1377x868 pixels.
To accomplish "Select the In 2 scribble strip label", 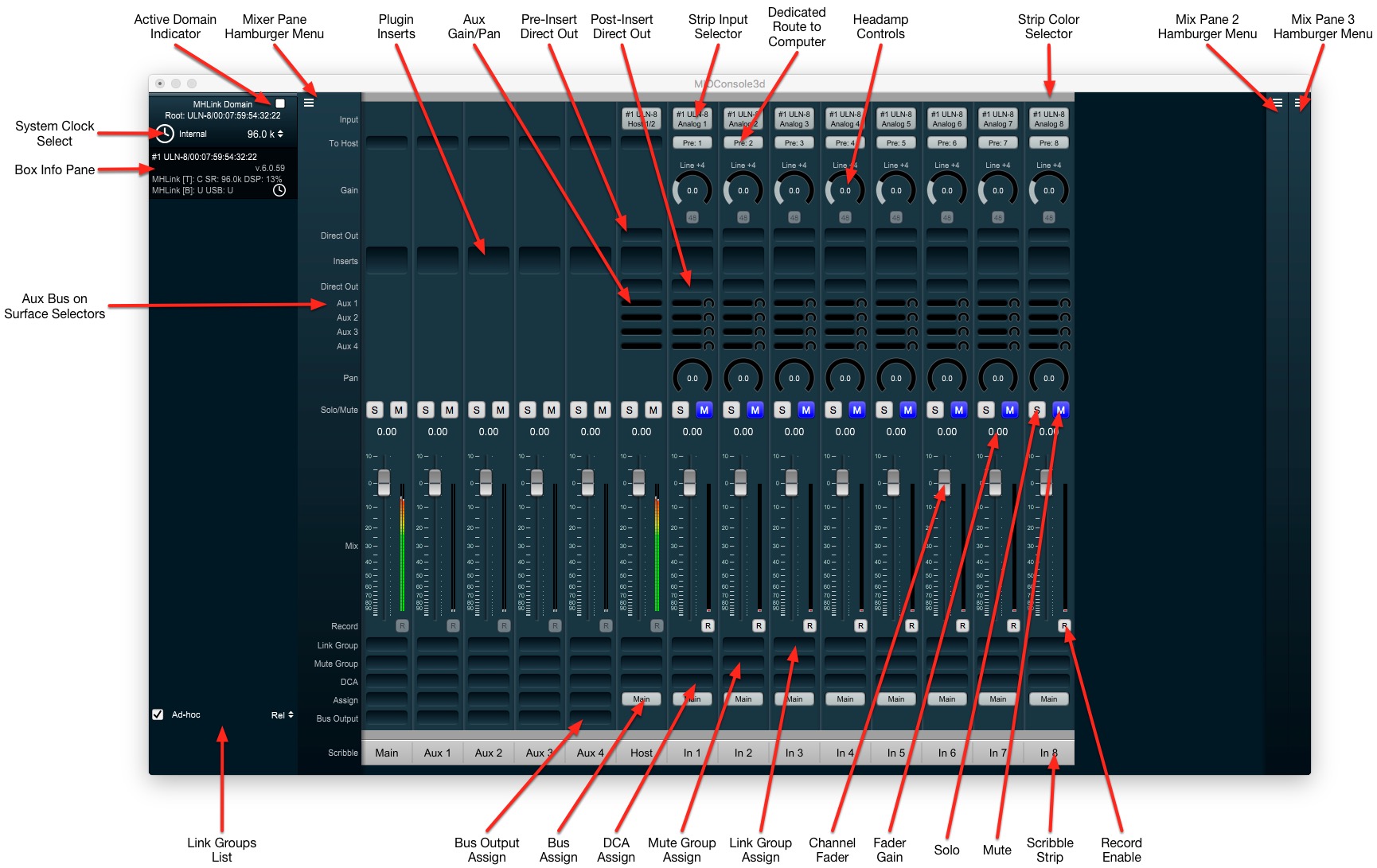I will 743,753.
